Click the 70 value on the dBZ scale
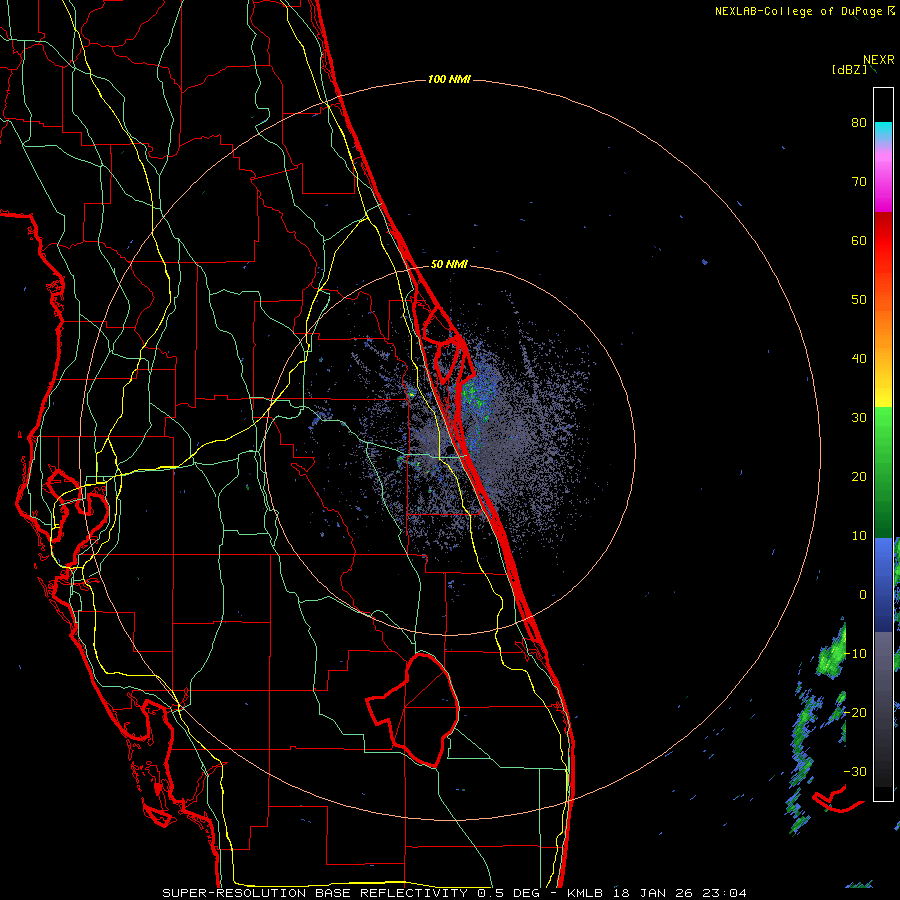 tap(859, 181)
